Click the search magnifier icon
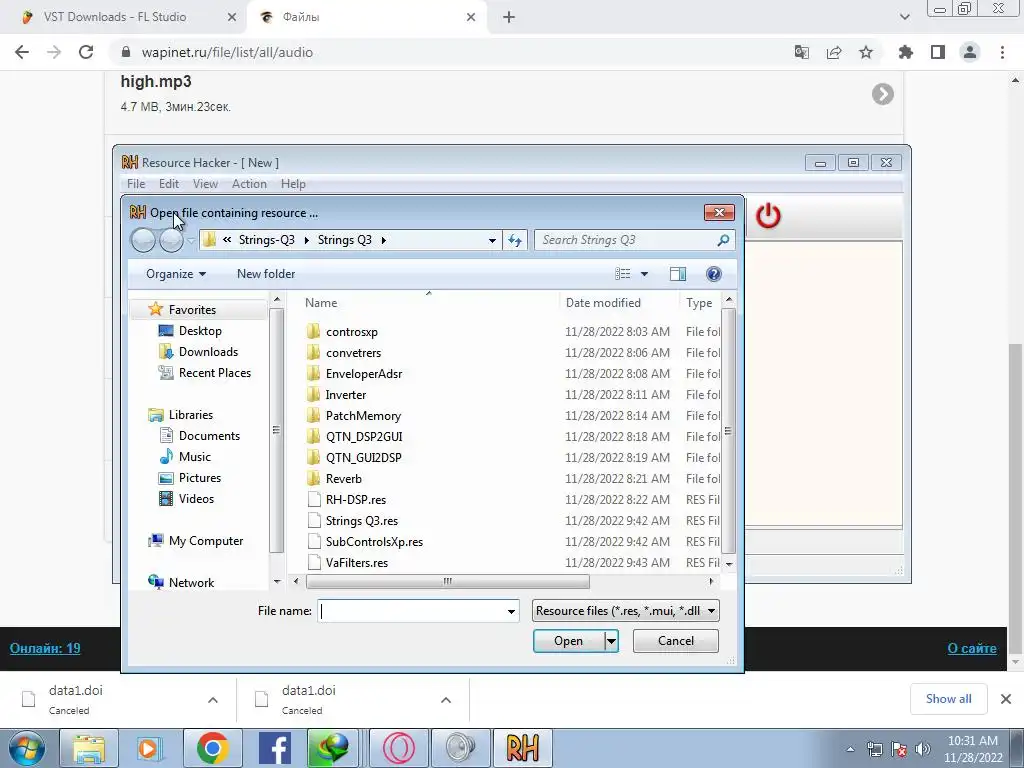 [723, 240]
